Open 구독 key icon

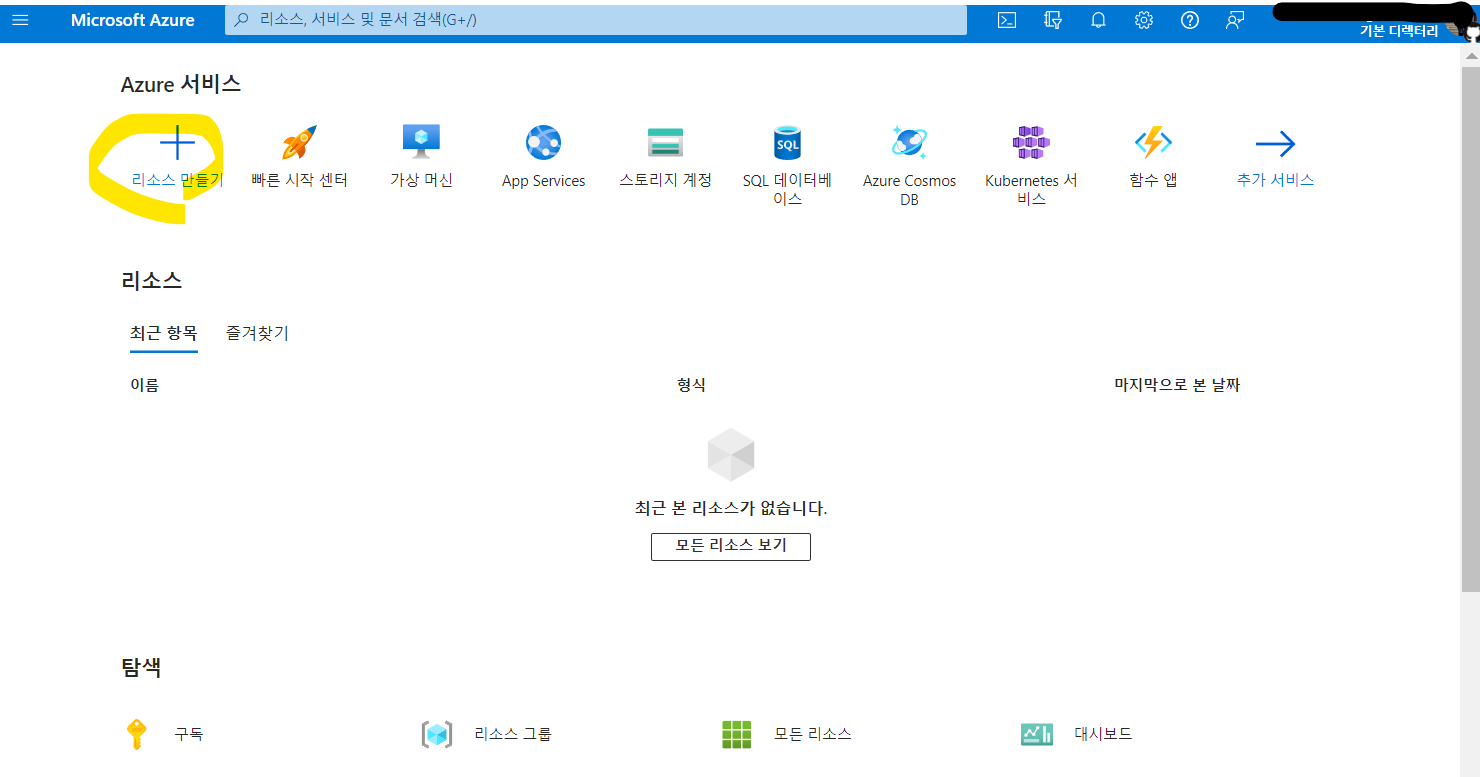[x=136, y=734]
